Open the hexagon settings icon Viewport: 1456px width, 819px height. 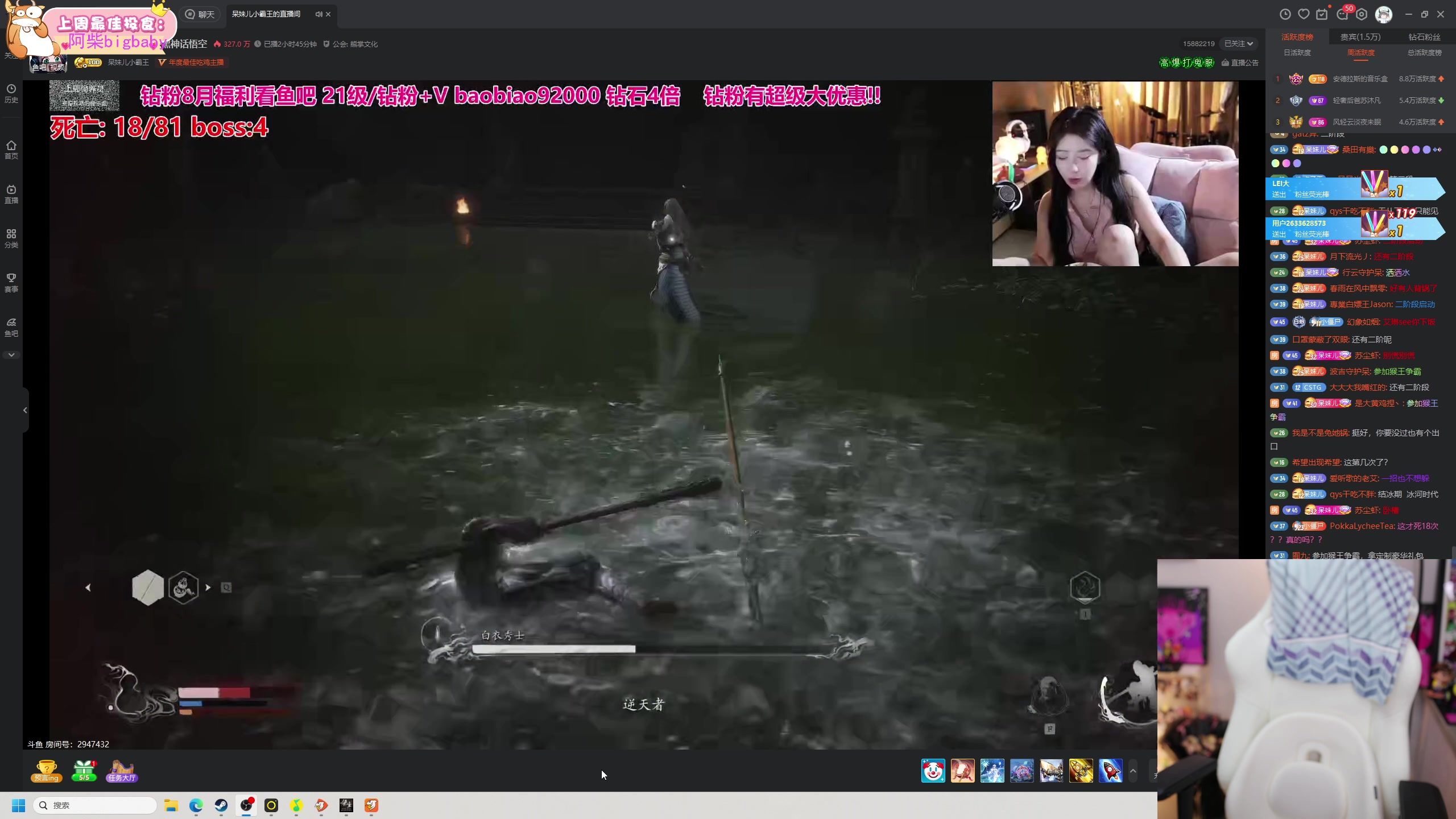[1362, 14]
